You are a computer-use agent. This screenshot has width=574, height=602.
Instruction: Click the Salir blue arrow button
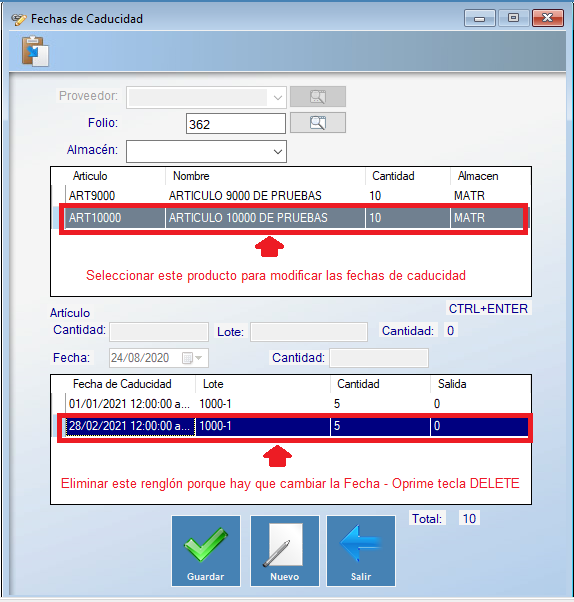[361, 551]
